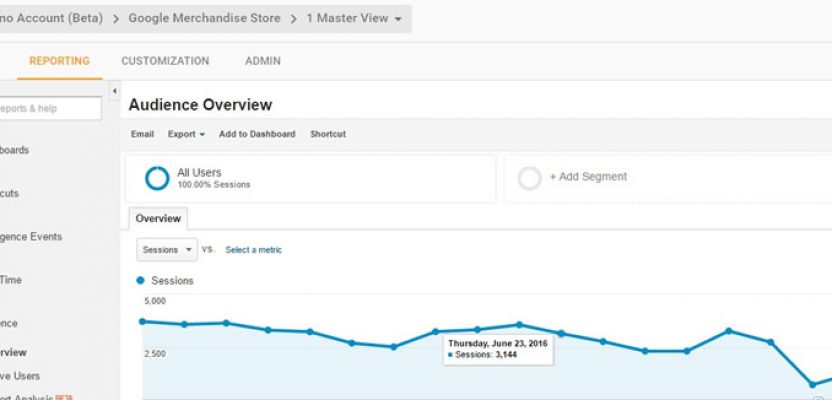Viewport: 832px width, 400px height.
Task: Open Dashboards in the sidebar
Action: 15,150
